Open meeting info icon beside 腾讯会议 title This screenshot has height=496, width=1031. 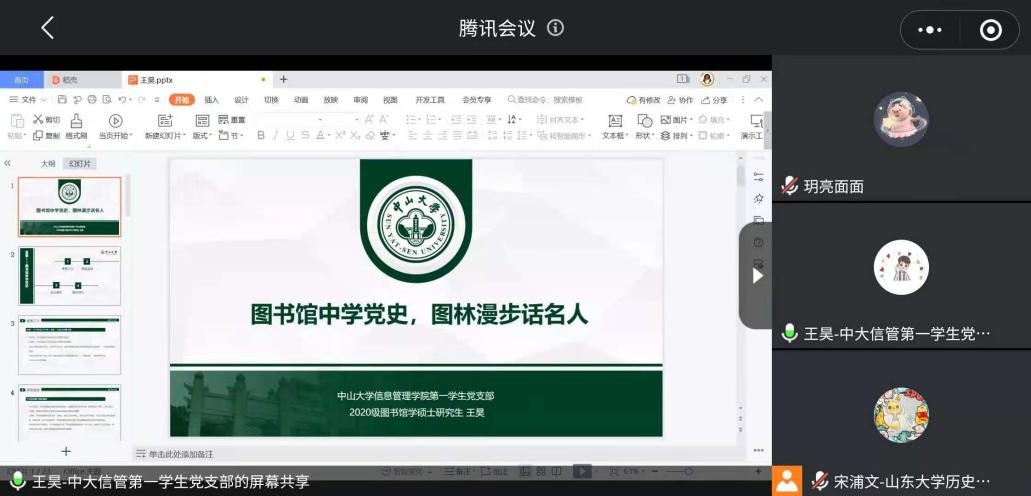pyautogui.click(x=556, y=28)
